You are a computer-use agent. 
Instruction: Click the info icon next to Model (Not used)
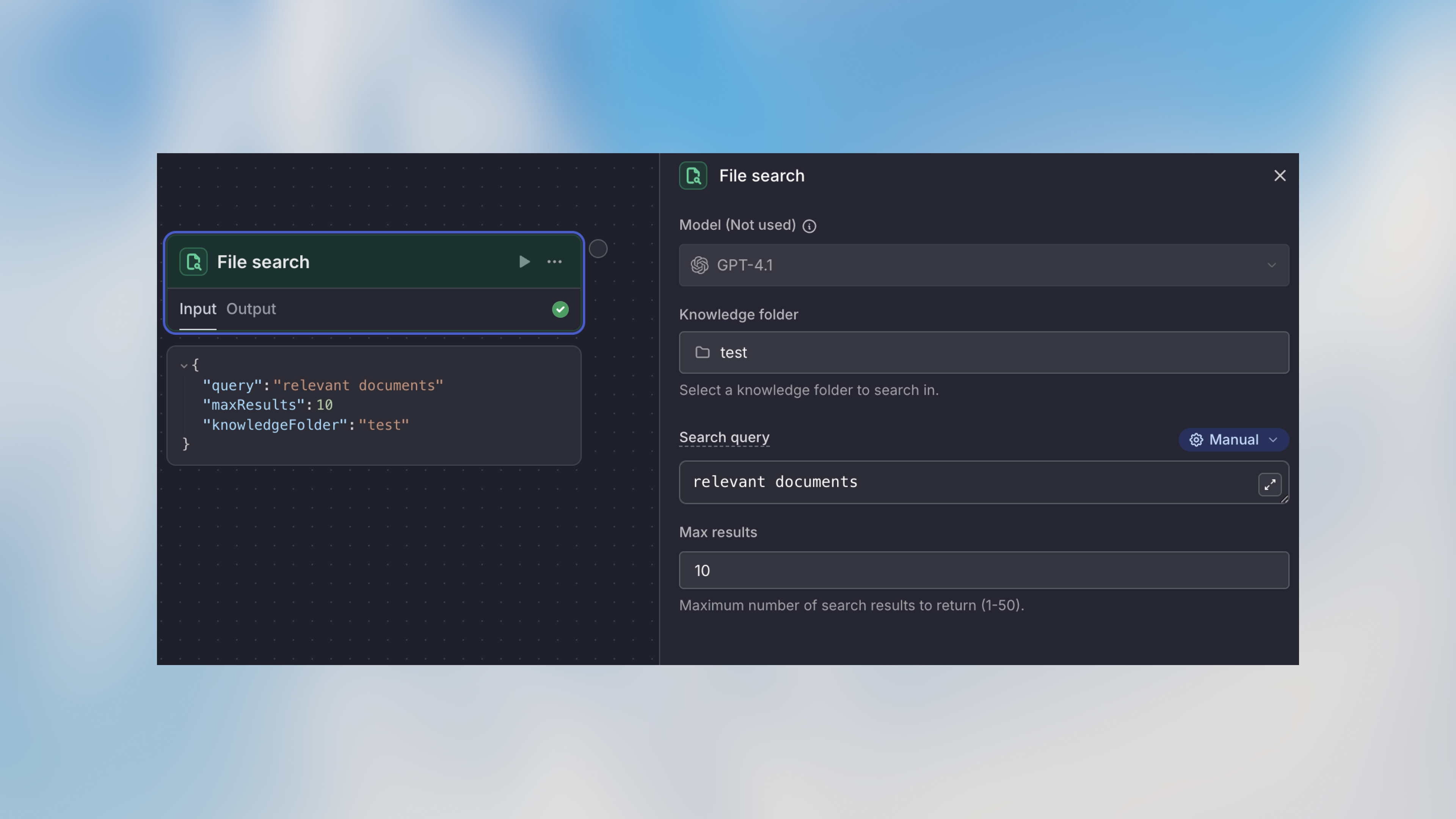pyautogui.click(x=810, y=226)
